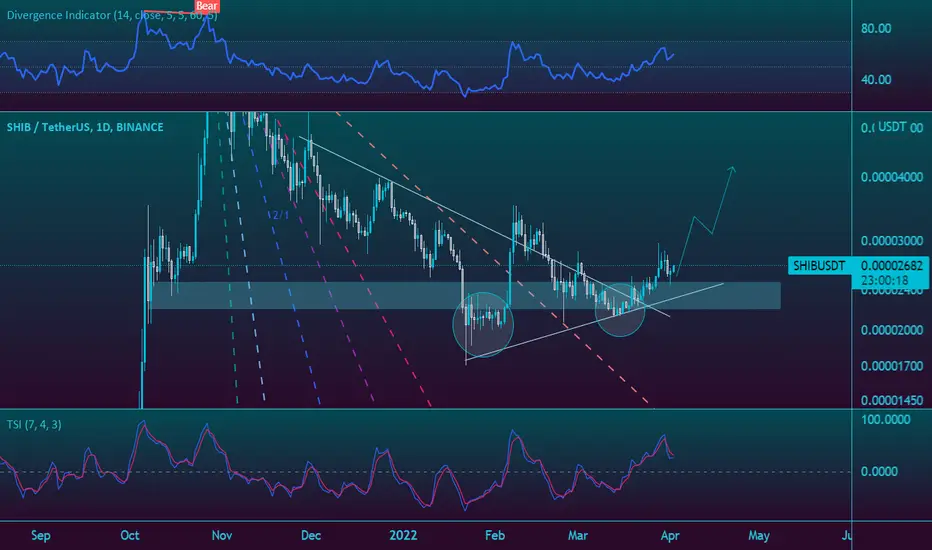Click the 0.0000 TSI scale label
932x550 pixels.
click(879, 472)
